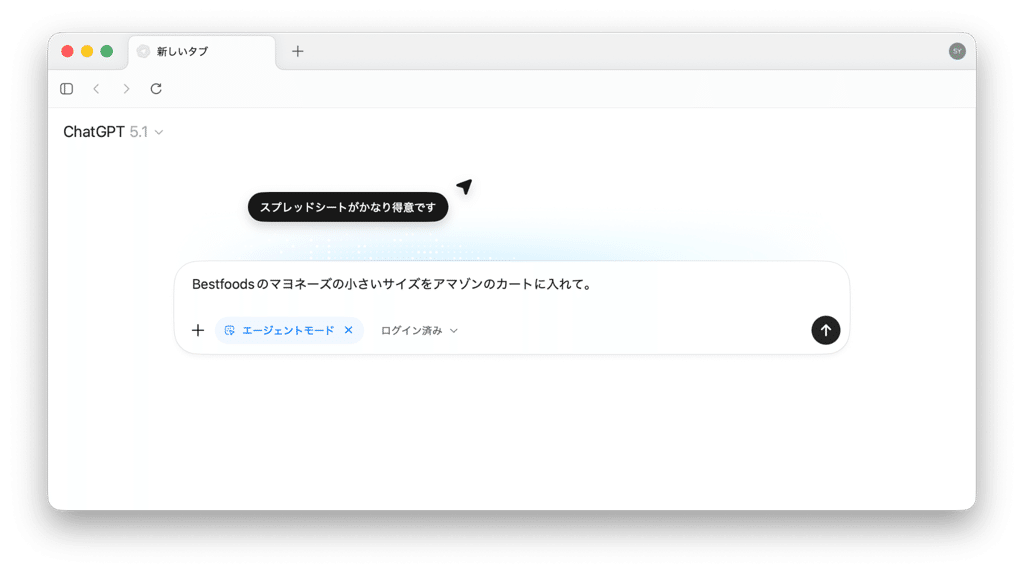Go back with the left arrow
Image resolution: width=1024 pixels, height=573 pixels.
[x=96, y=89]
